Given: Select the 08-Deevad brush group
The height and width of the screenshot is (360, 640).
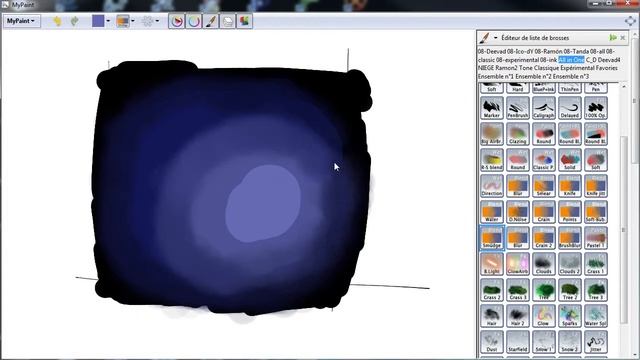Looking at the screenshot, I should click(x=492, y=51).
